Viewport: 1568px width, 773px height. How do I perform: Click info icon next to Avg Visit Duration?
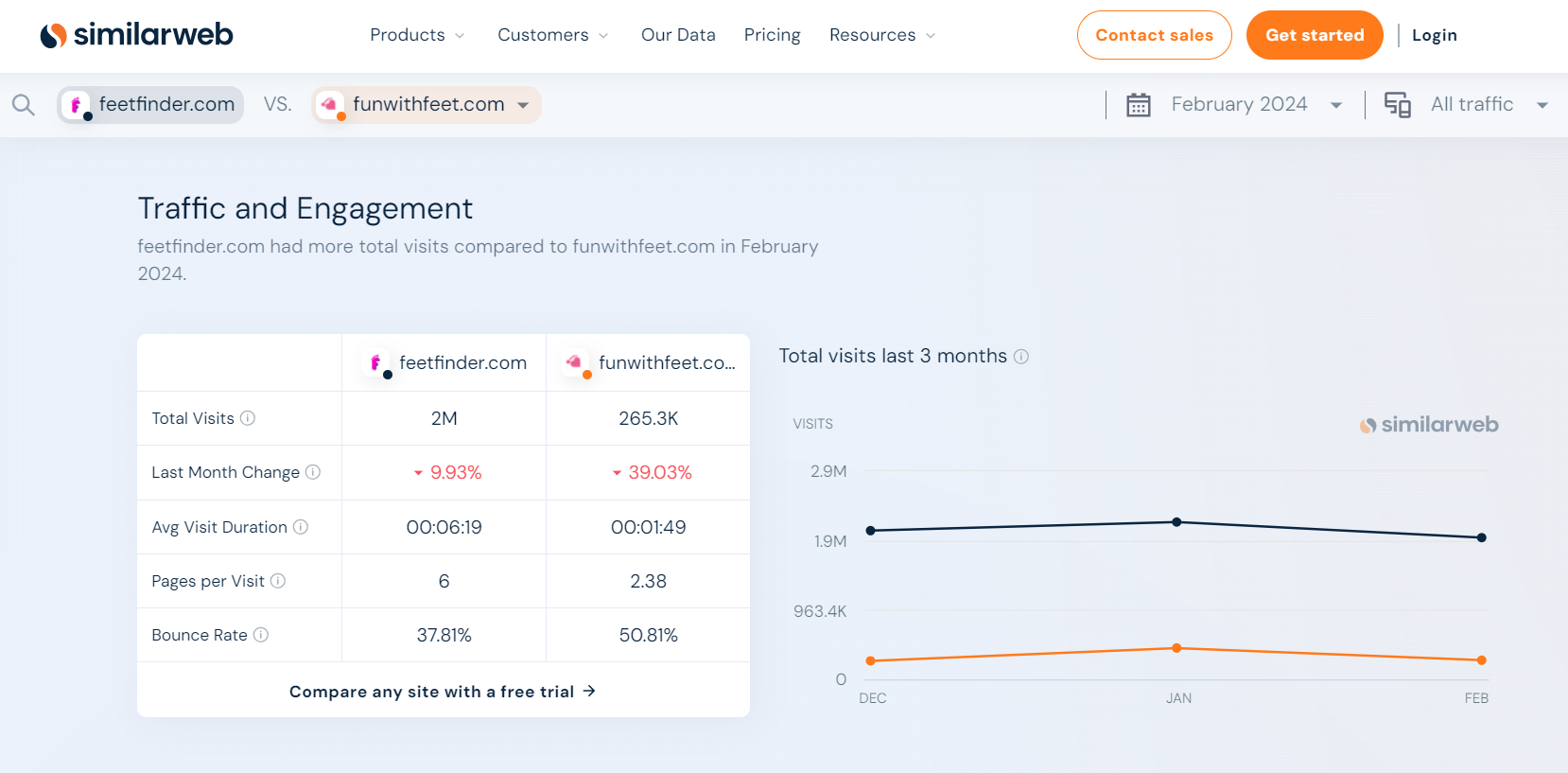click(x=301, y=527)
